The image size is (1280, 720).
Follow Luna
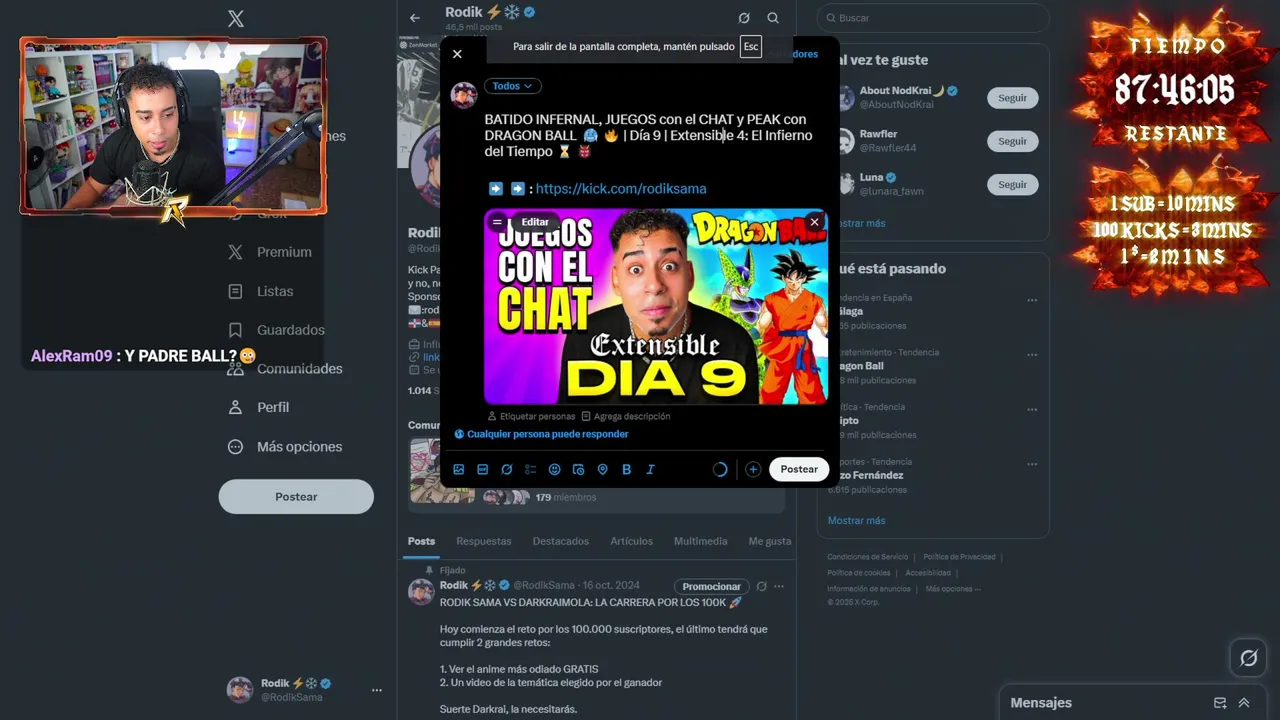click(x=1012, y=184)
